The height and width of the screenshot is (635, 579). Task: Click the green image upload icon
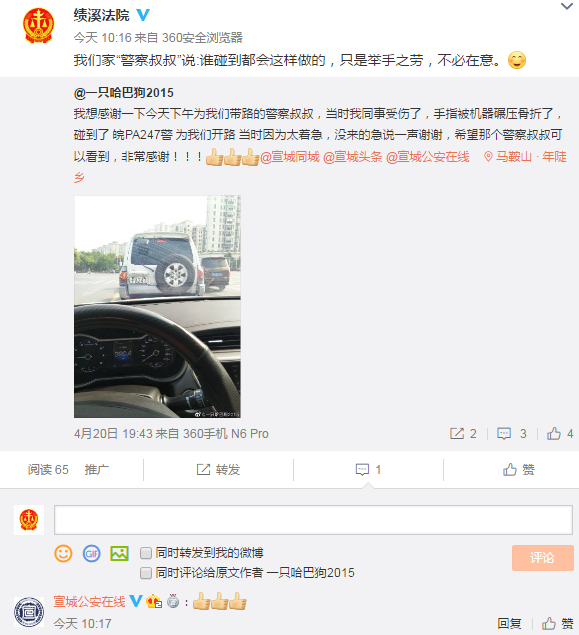(119, 553)
